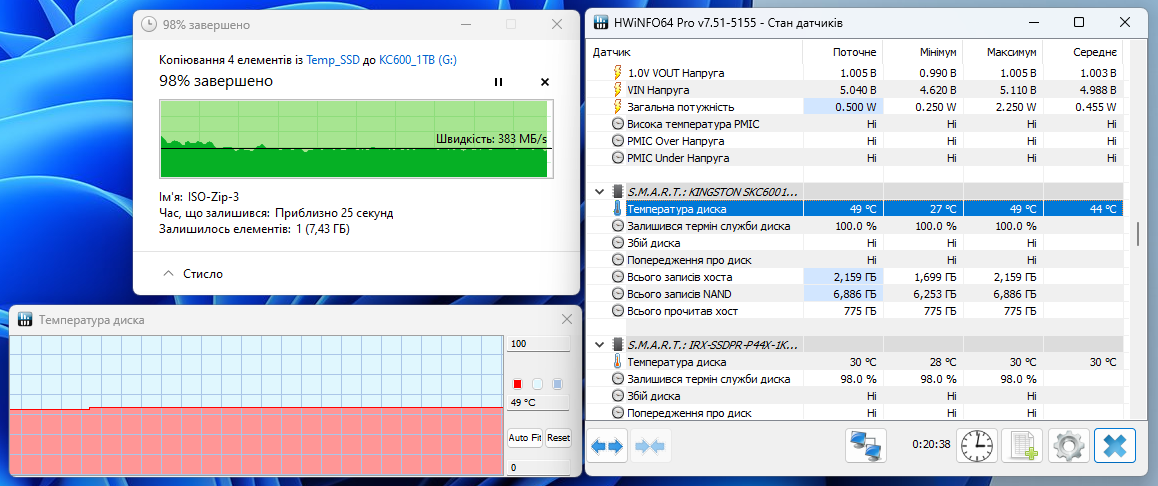Open the network remote monitoring icon

pyautogui.click(x=866, y=446)
